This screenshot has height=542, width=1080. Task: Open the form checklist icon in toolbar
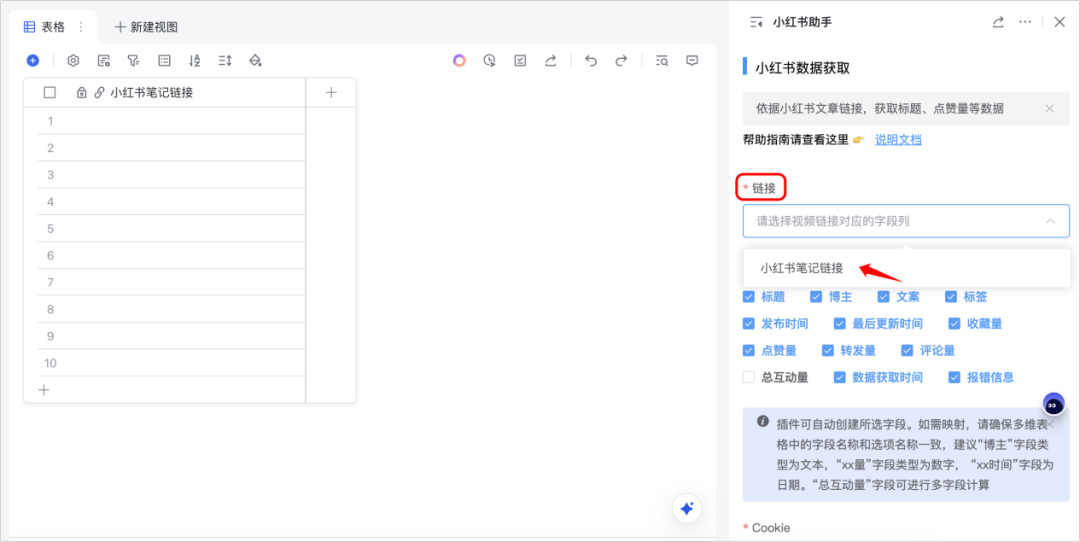pyautogui.click(x=520, y=61)
